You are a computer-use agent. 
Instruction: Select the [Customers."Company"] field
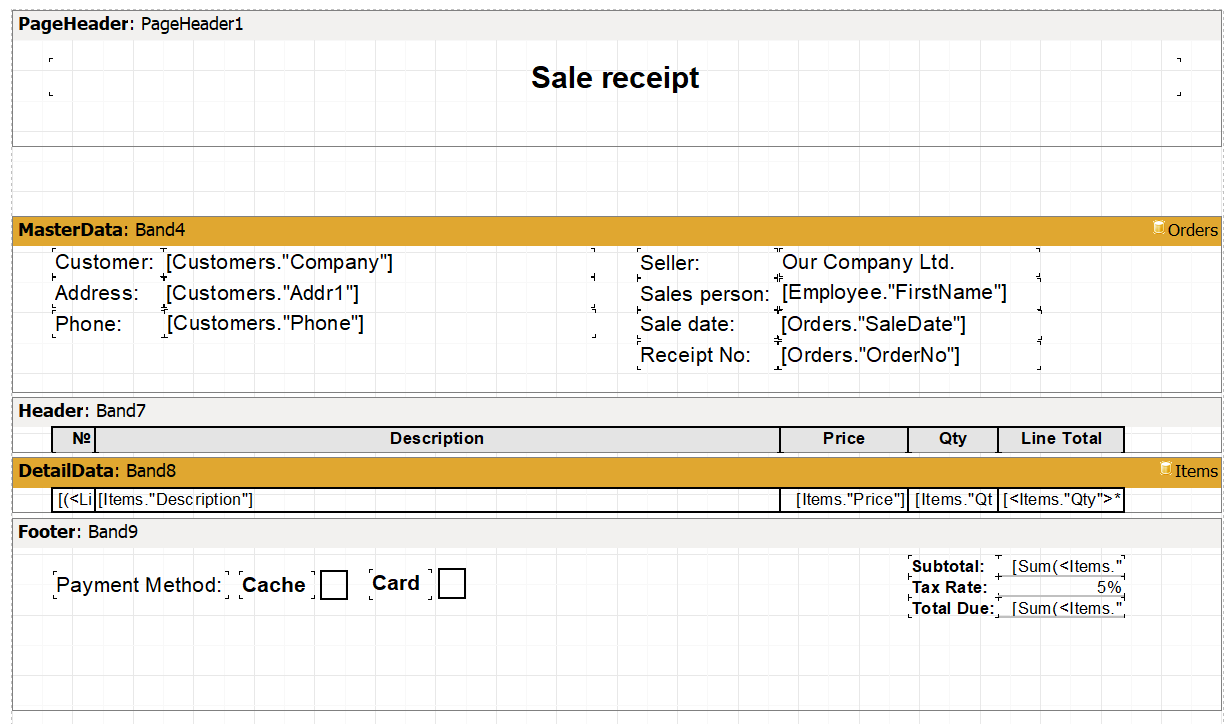(x=379, y=263)
